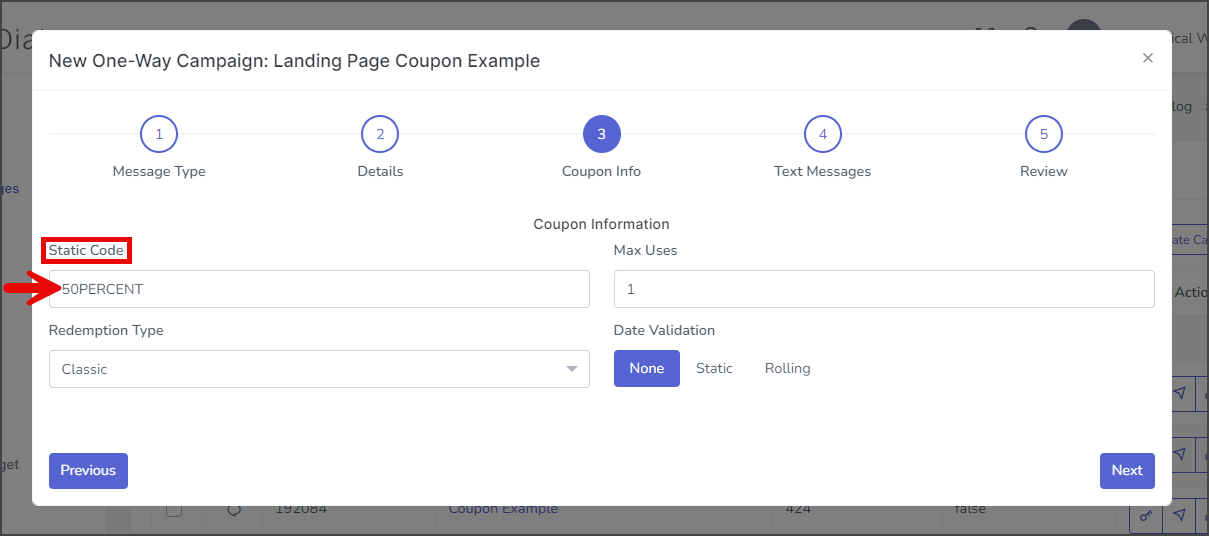Select Static date validation option
This screenshot has width=1209, height=536.
[714, 368]
